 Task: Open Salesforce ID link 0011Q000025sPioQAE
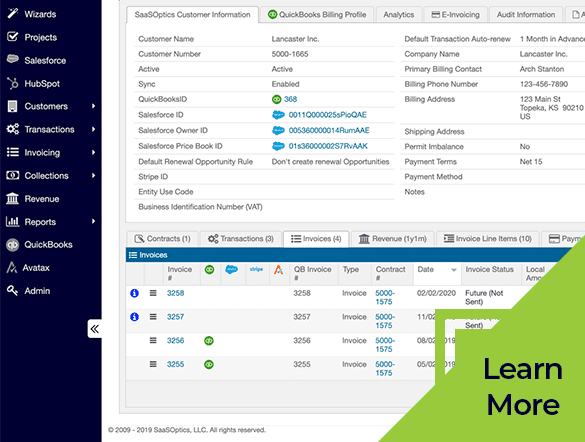click(328, 115)
